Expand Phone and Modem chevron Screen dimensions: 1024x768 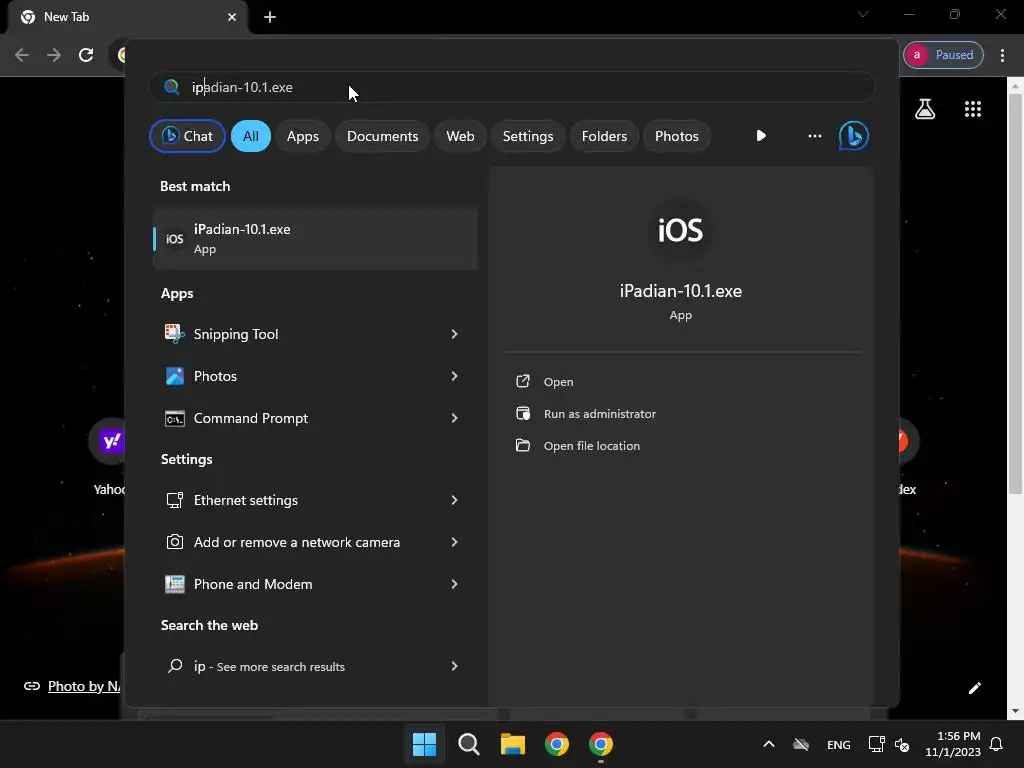pos(455,584)
